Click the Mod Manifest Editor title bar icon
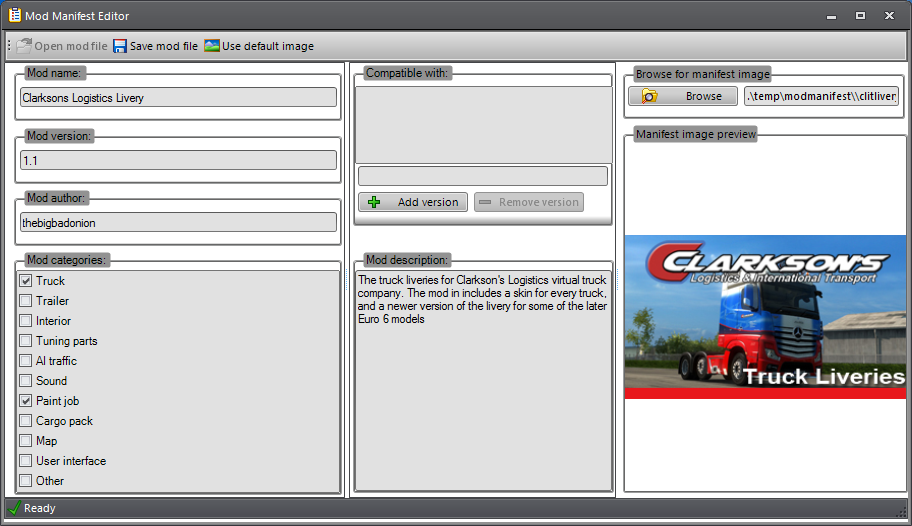The height and width of the screenshot is (526, 912). tap(15, 15)
